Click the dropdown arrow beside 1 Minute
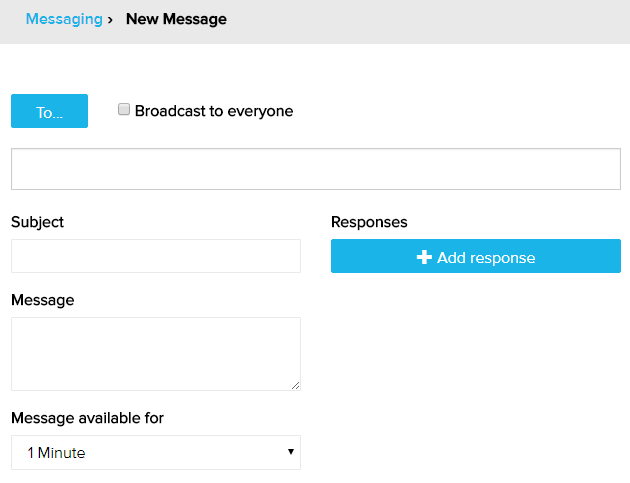The width and height of the screenshot is (630, 483). tap(291, 452)
